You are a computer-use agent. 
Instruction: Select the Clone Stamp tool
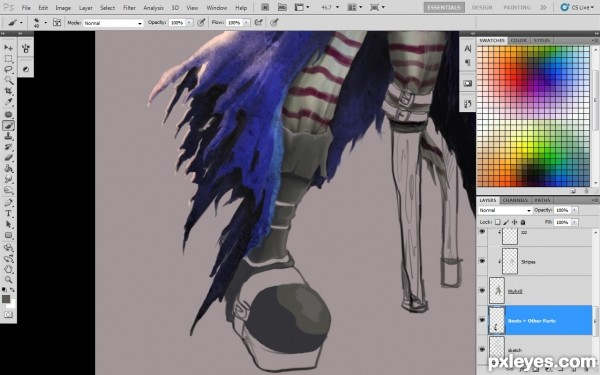[8, 136]
